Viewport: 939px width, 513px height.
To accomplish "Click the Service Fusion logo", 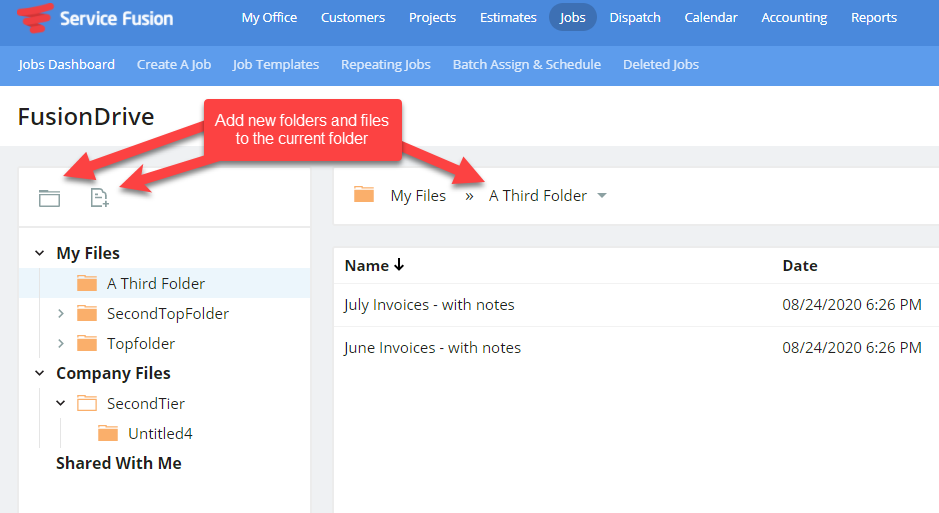I will [96, 18].
